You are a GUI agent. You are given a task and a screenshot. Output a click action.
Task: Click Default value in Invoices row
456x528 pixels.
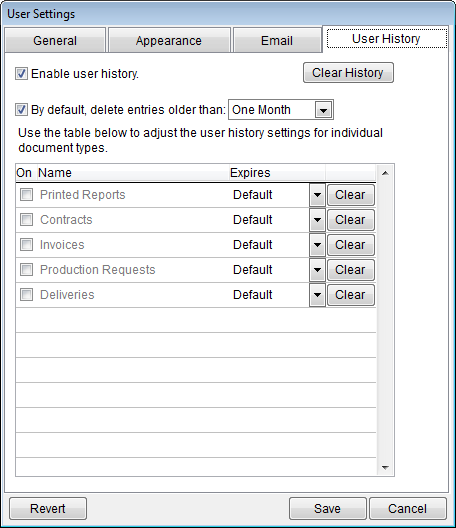click(x=253, y=244)
